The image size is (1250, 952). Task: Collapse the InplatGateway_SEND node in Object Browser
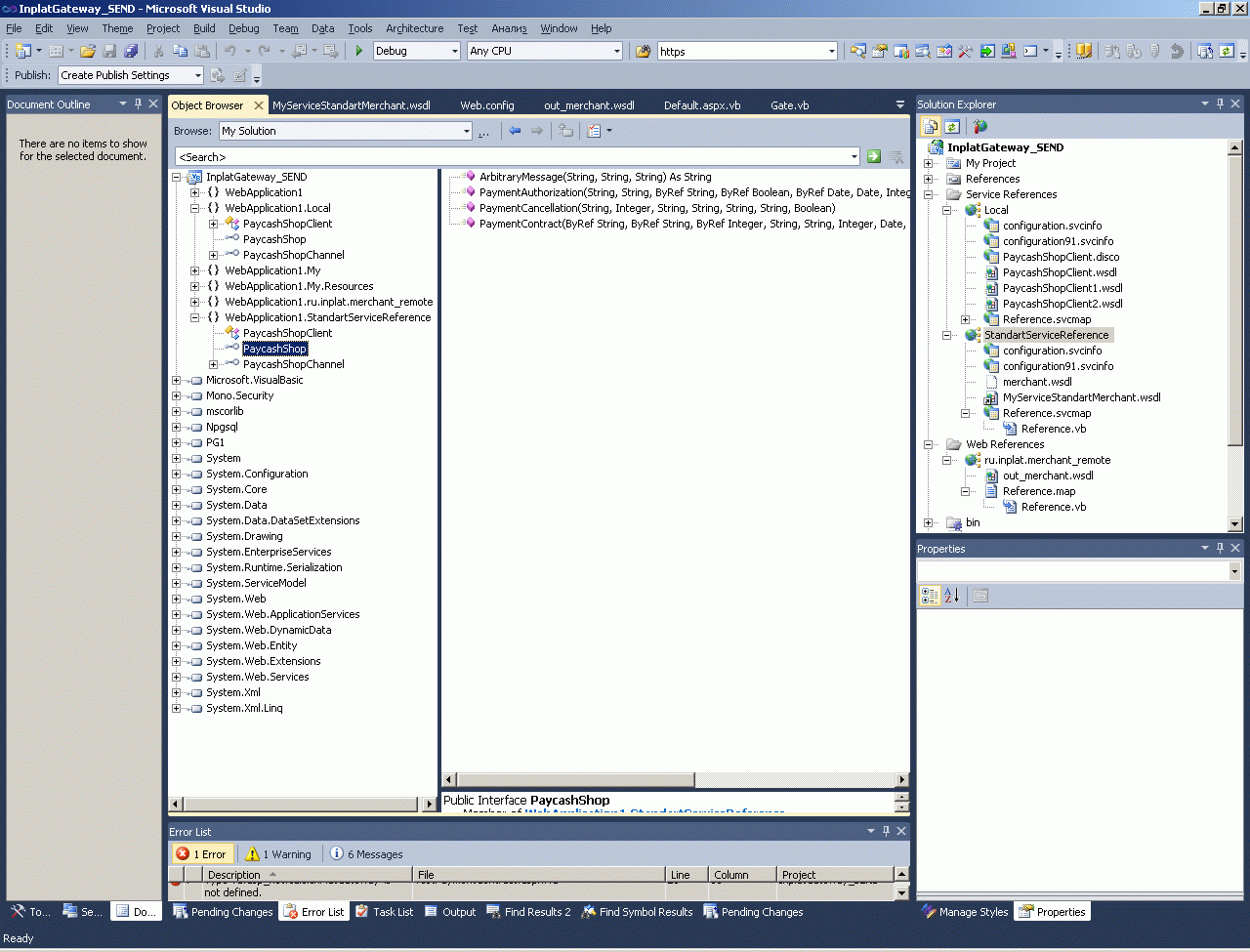[x=177, y=178]
